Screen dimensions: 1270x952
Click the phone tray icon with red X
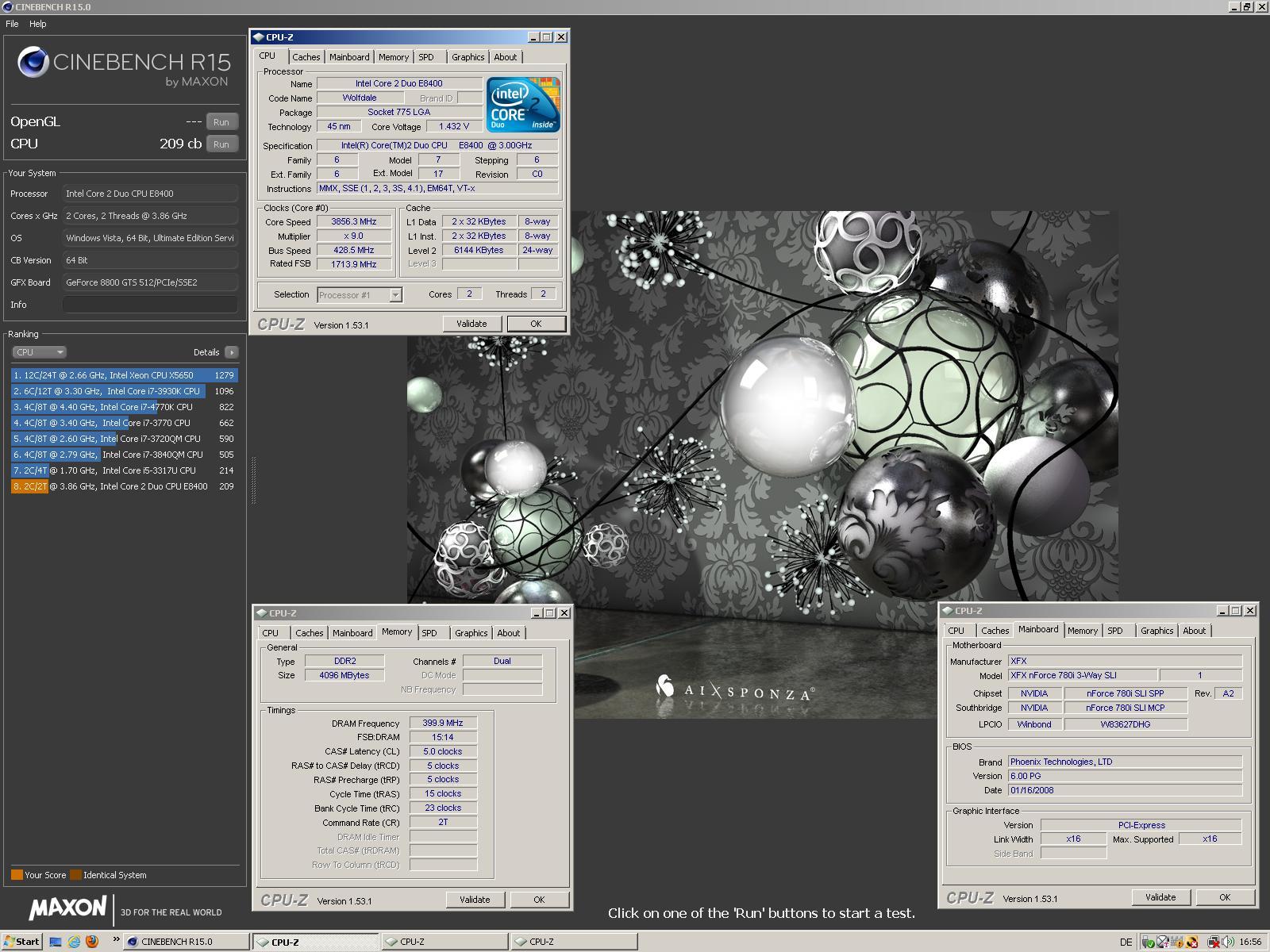tap(1192, 942)
